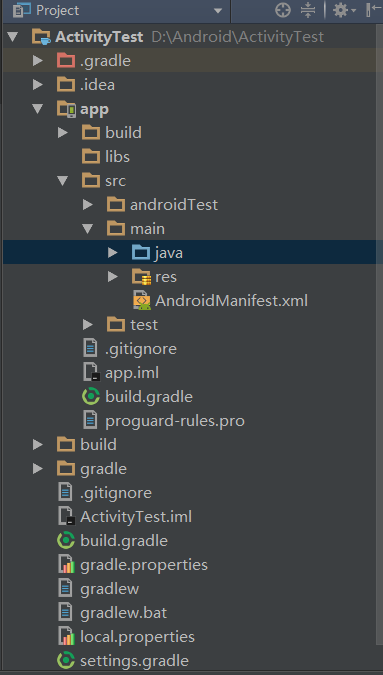Click the root build.gradle Gradle icon
Image resolution: width=383 pixels, height=675 pixels.
tap(66, 541)
